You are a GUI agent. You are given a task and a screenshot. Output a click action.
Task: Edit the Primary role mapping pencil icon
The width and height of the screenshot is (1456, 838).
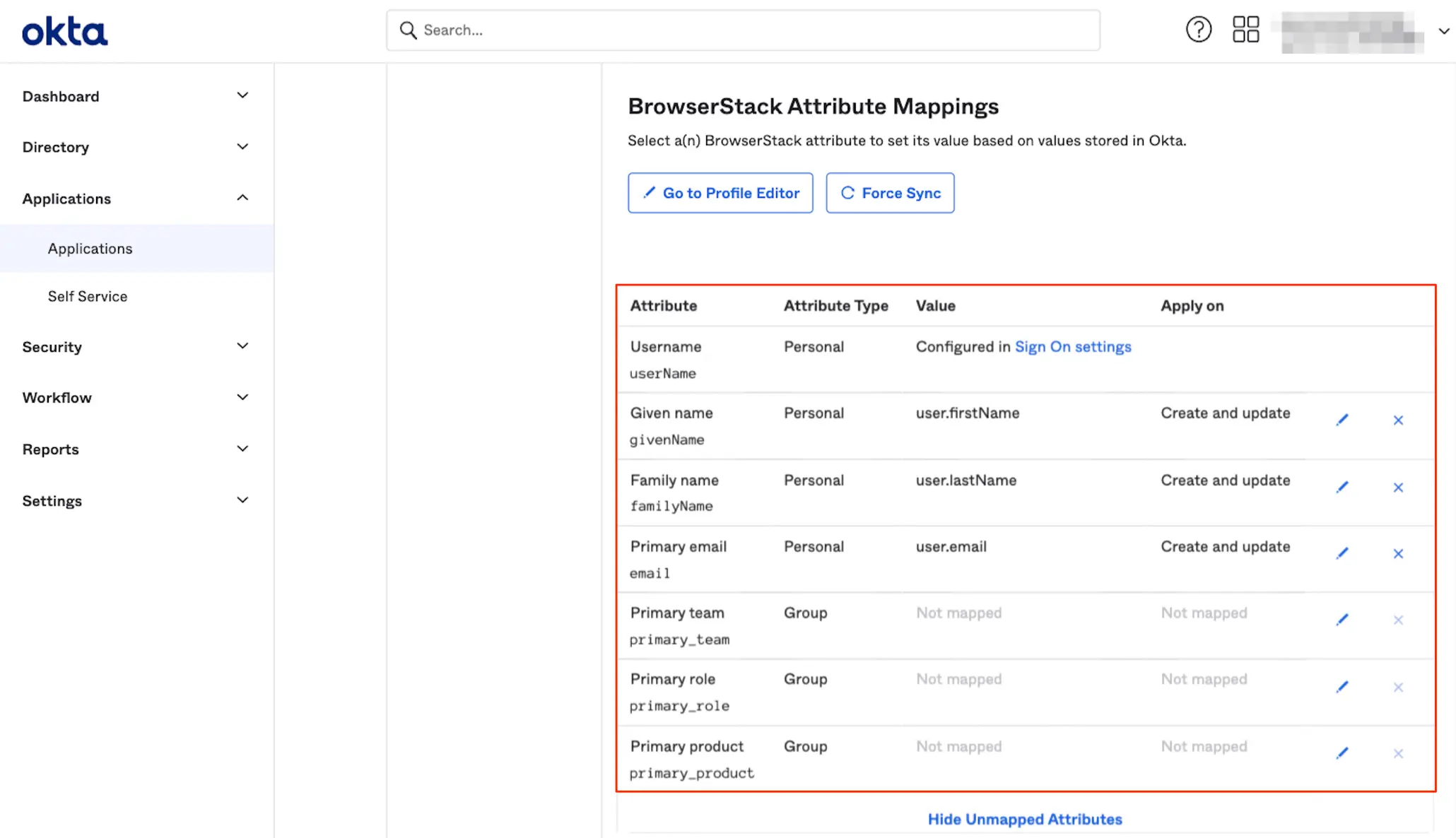point(1342,687)
